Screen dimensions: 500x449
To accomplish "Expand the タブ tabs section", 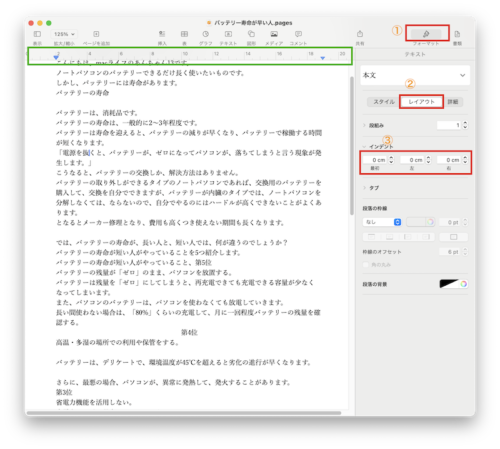I will coord(365,188).
